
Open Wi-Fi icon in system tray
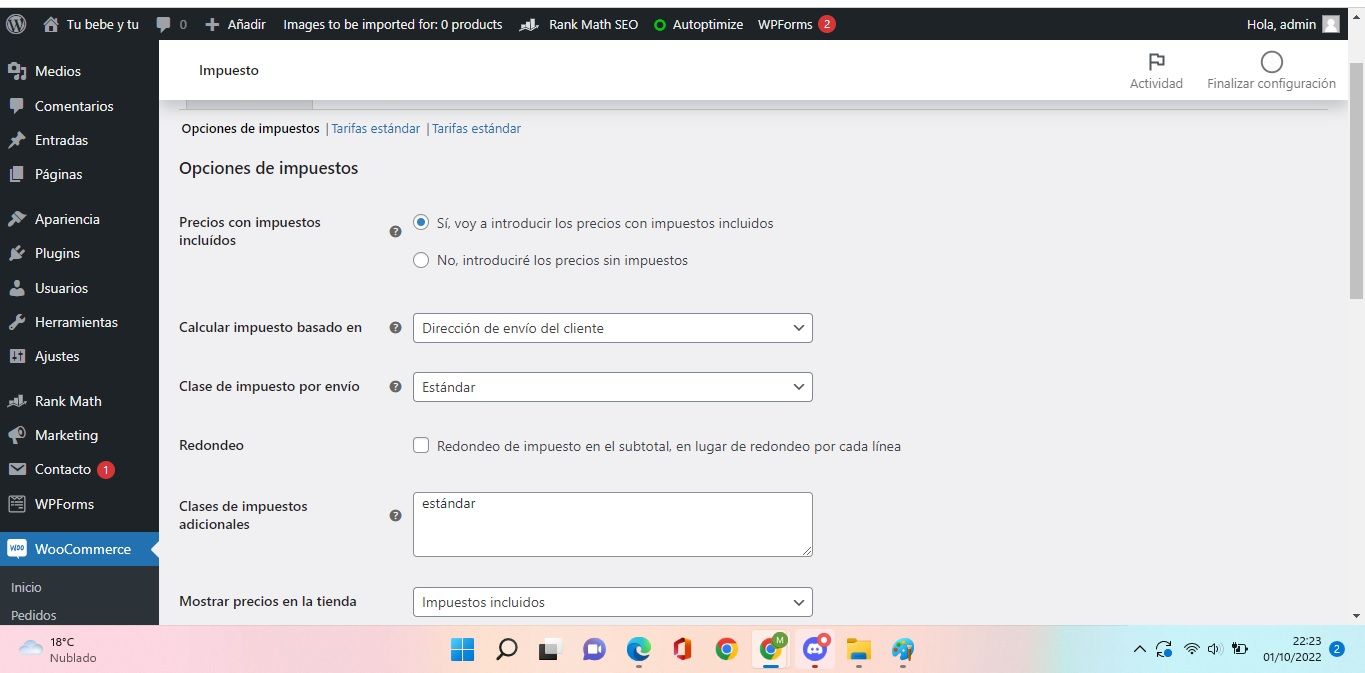[1191, 650]
